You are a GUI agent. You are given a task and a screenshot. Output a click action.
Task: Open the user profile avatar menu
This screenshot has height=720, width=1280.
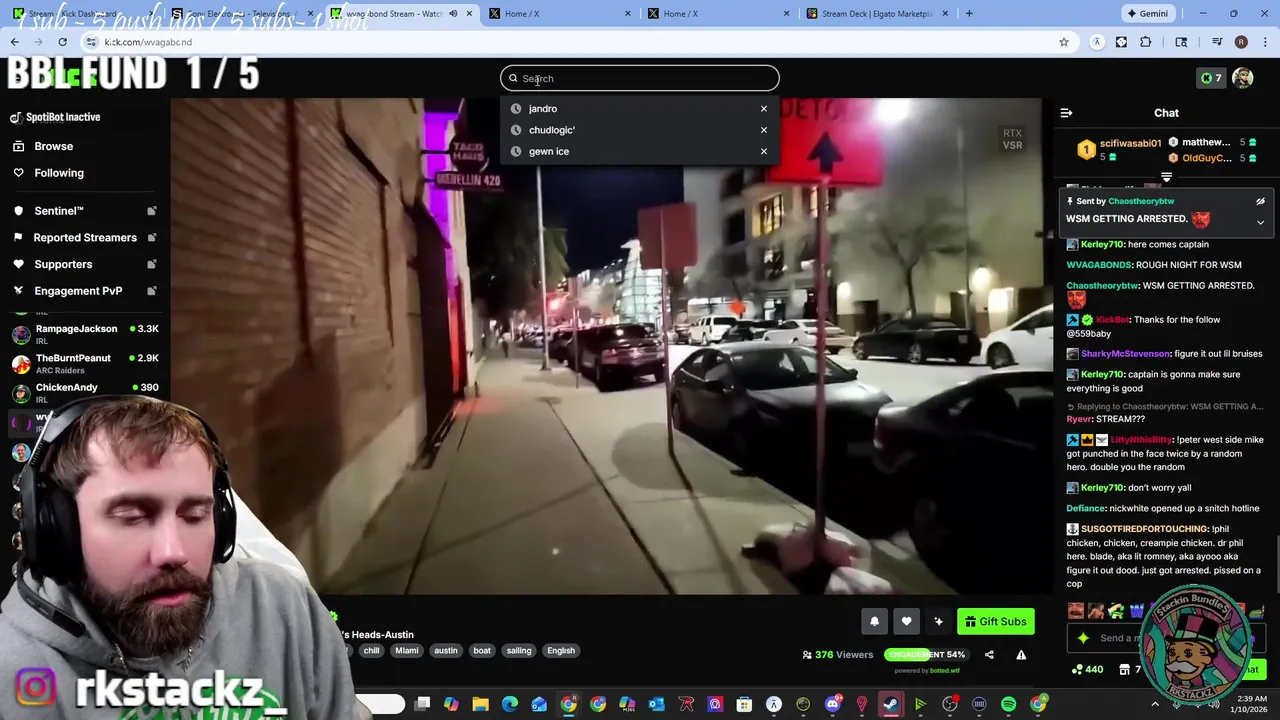pyautogui.click(x=1242, y=78)
